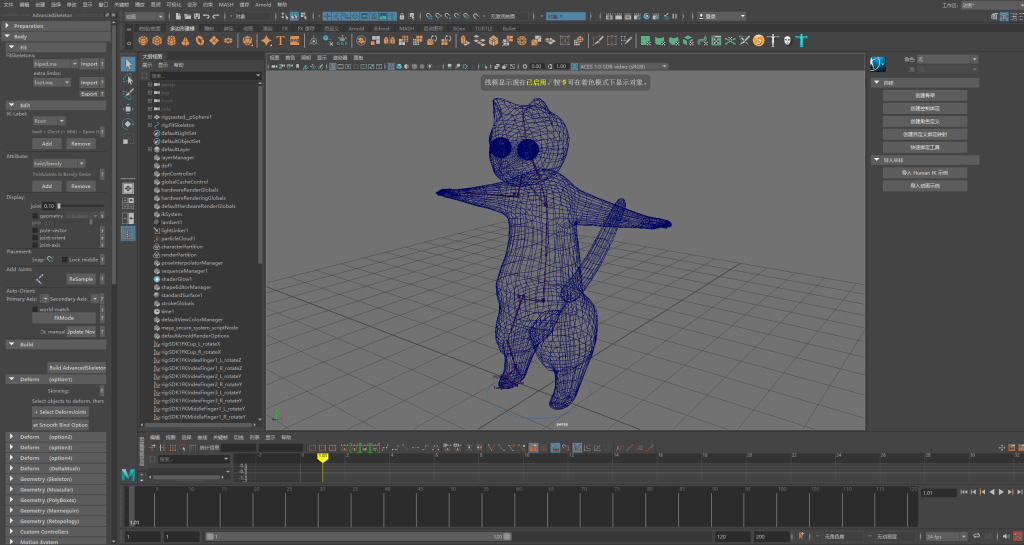The width and height of the screenshot is (1024, 545).
Task: Click the Build AdvancedSkeleton button
Action: click(x=77, y=368)
